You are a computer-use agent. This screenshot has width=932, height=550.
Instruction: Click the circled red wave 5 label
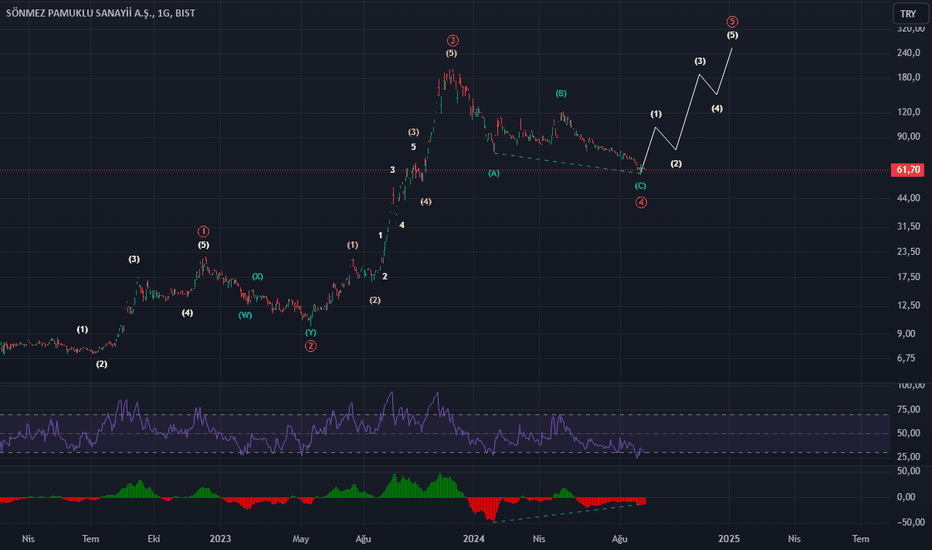[732, 22]
